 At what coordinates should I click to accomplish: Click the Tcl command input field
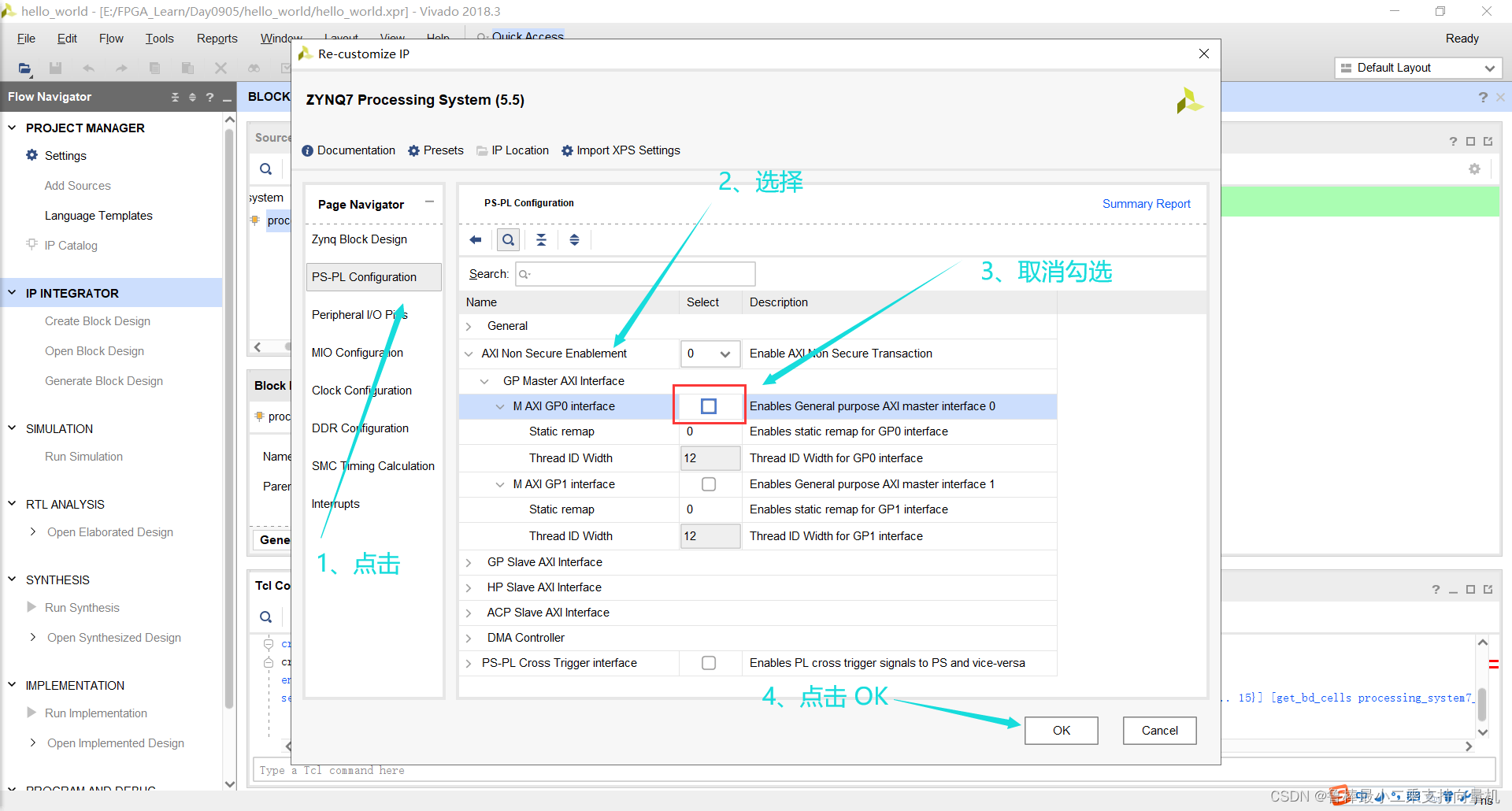873,770
